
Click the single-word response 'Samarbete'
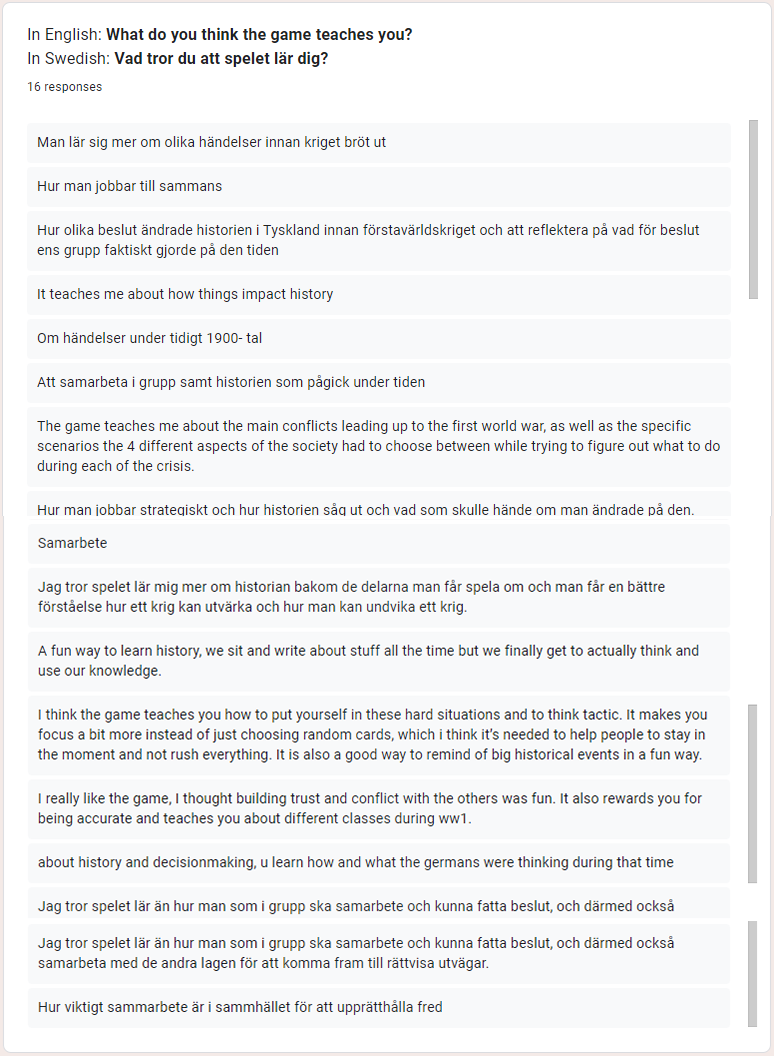point(379,543)
